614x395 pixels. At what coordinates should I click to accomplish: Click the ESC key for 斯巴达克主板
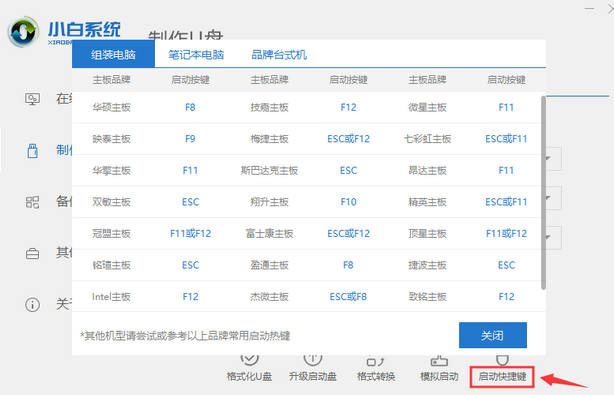tap(349, 170)
